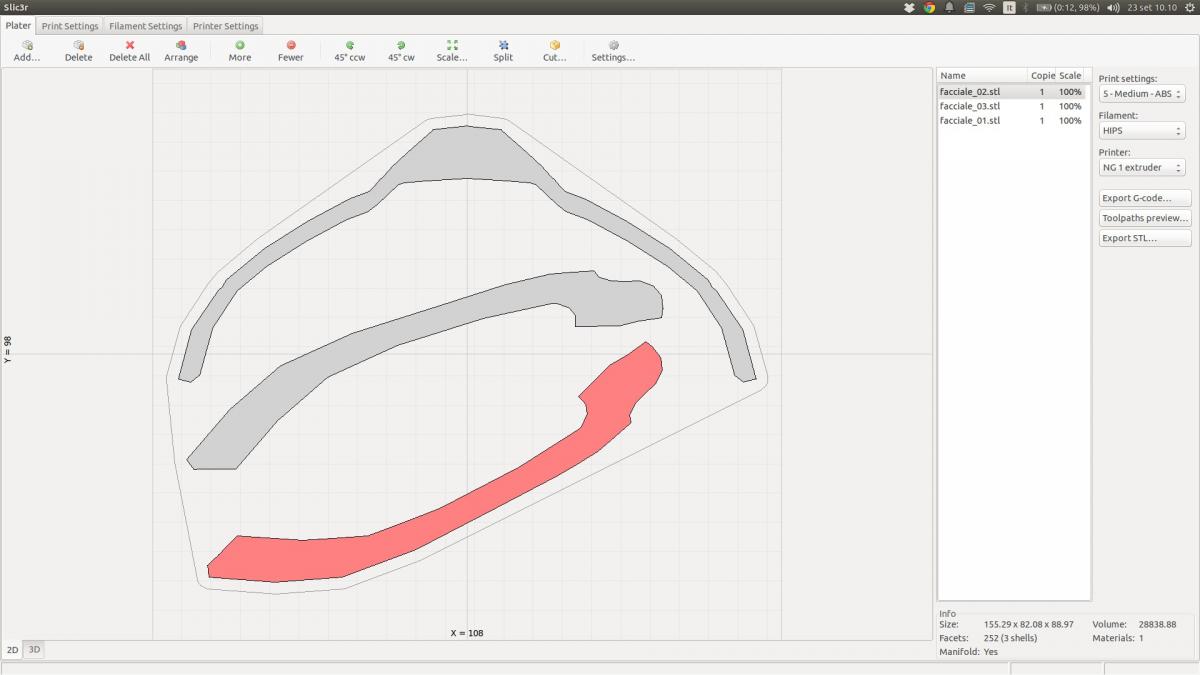The height and width of the screenshot is (675, 1200).
Task: Click the Export G-code button
Action: 1144,198
